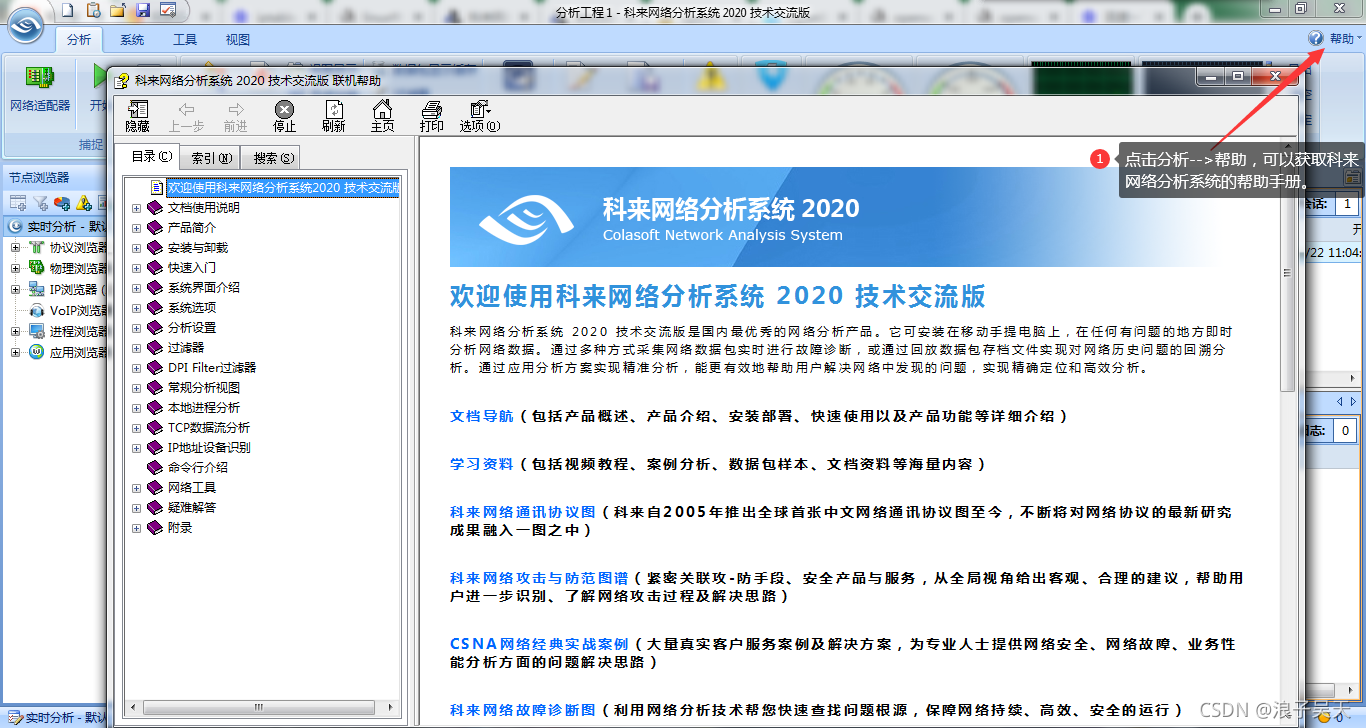Screen dimensions: 1366x728
Task: Select the 本地进程分析 help topic
Action: coord(203,408)
